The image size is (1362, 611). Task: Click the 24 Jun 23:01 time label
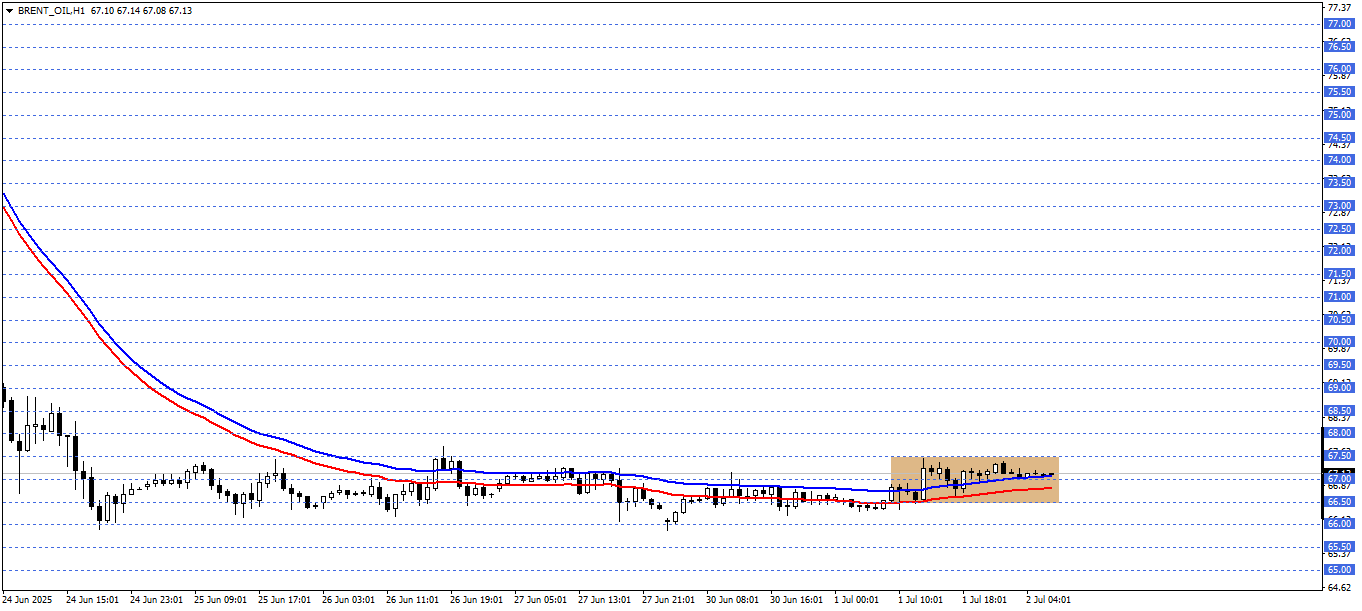click(157, 600)
